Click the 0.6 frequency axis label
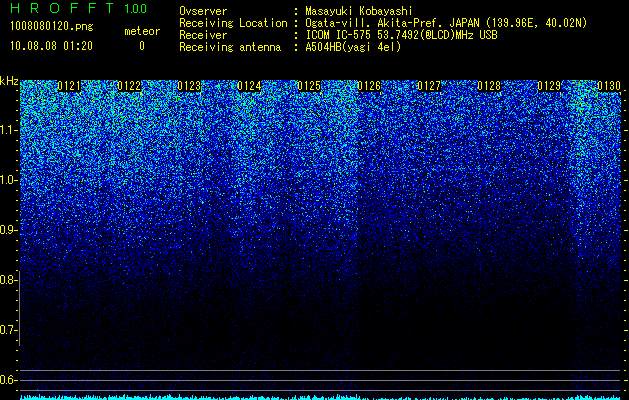Screen dimensions: 629x400 tap(9, 380)
